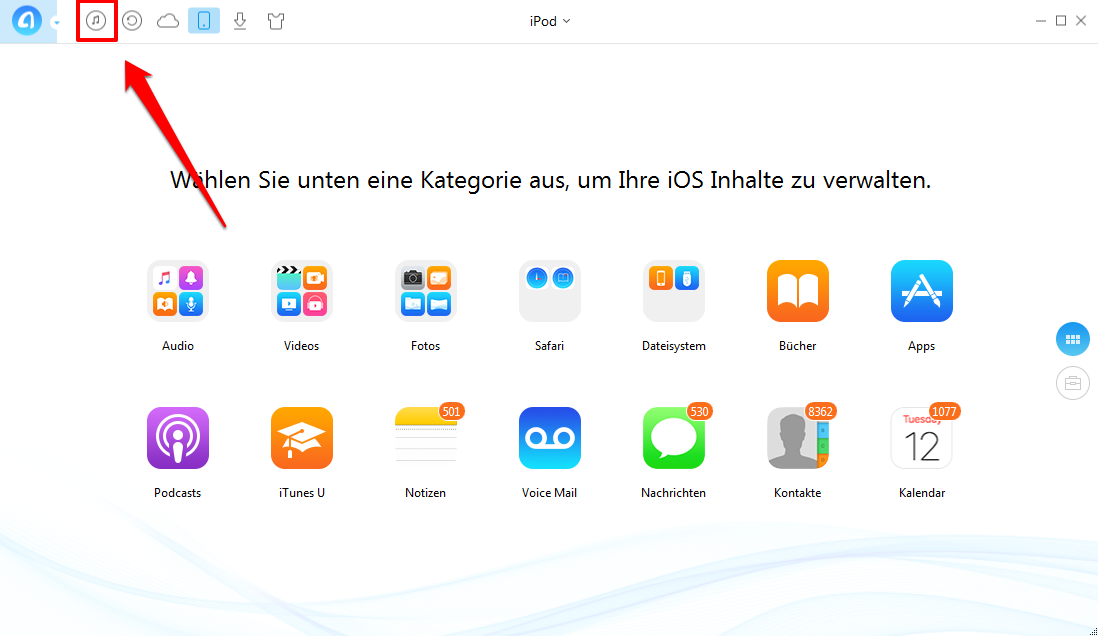1098x636 pixels.
Task: Open the Kalendar category
Action: 922,438
